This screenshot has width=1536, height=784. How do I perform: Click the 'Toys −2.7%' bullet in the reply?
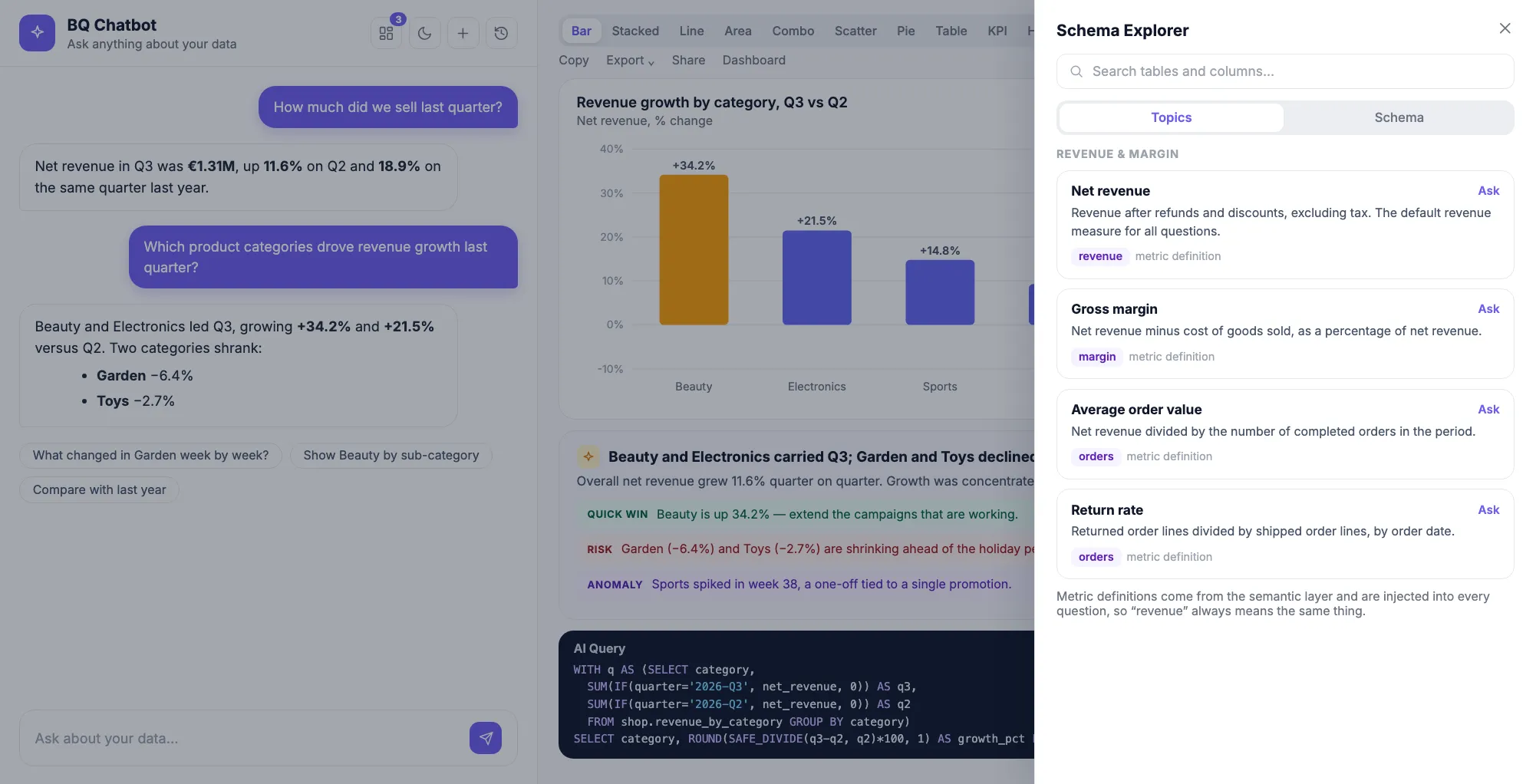[x=136, y=400]
